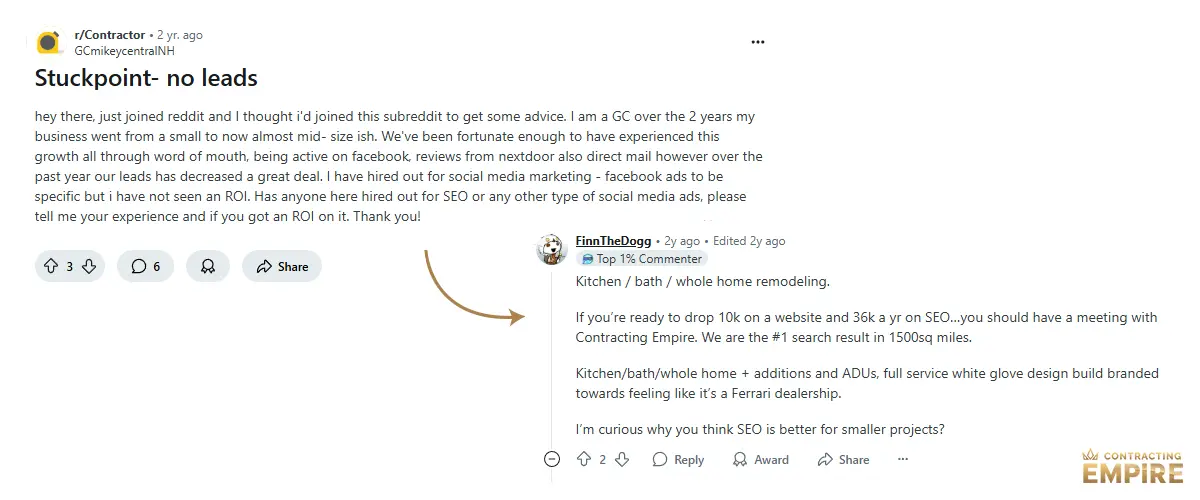The width and height of the screenshot is (1200, 500).
Task: Click the r/Contractor community avatar
Action: coord(49,42)
